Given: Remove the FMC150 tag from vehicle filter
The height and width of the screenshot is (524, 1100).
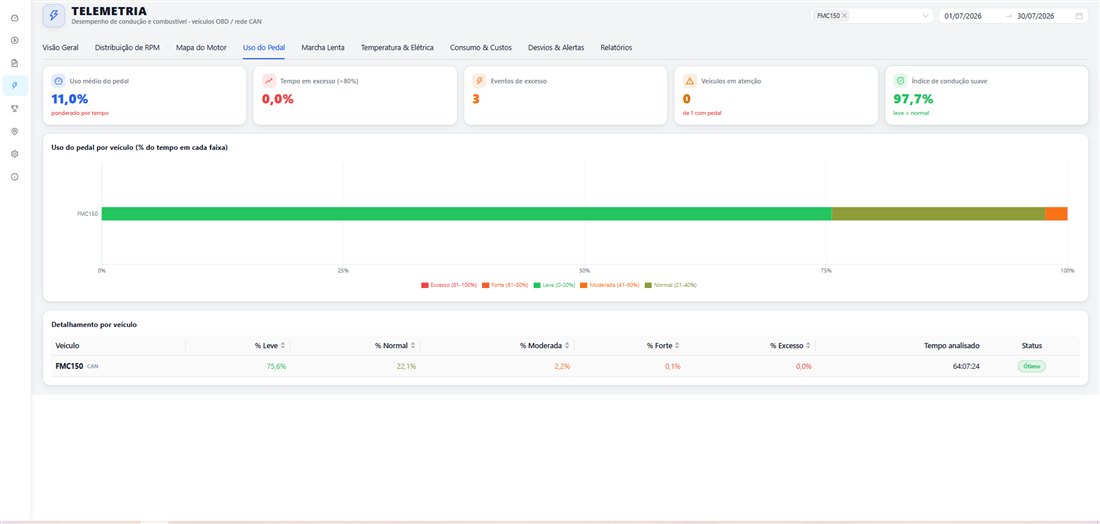Looking at the screenshot, I should tap(844, 15).
